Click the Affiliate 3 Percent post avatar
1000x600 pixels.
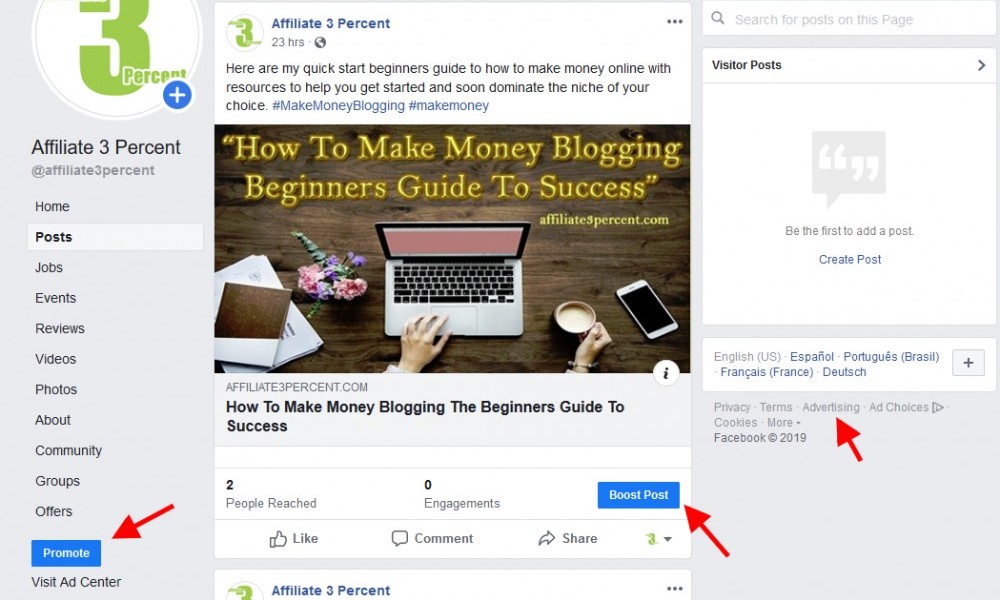pyautogui.click(x=244, y=32)
